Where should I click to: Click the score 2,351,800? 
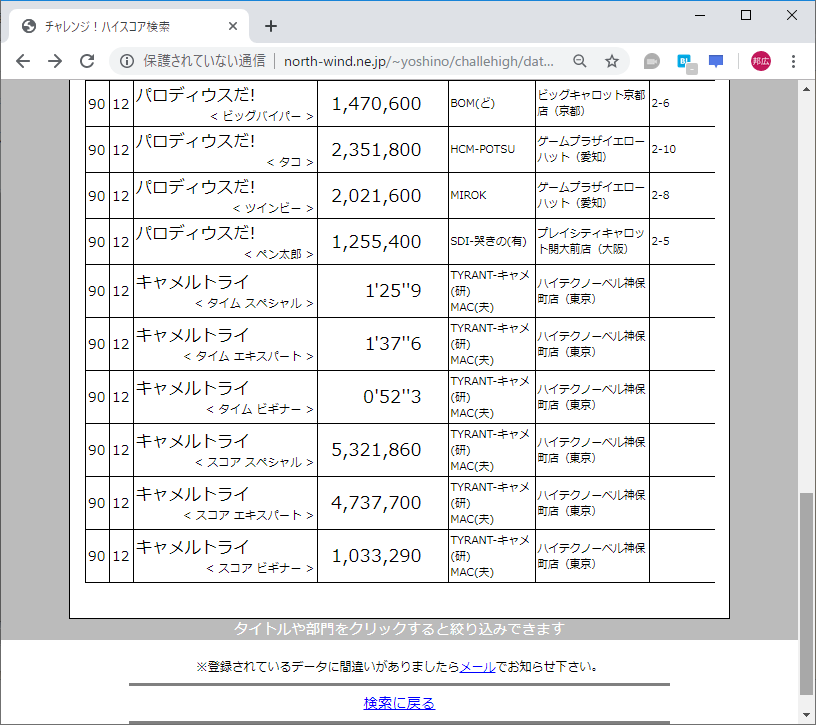(376, 150)
